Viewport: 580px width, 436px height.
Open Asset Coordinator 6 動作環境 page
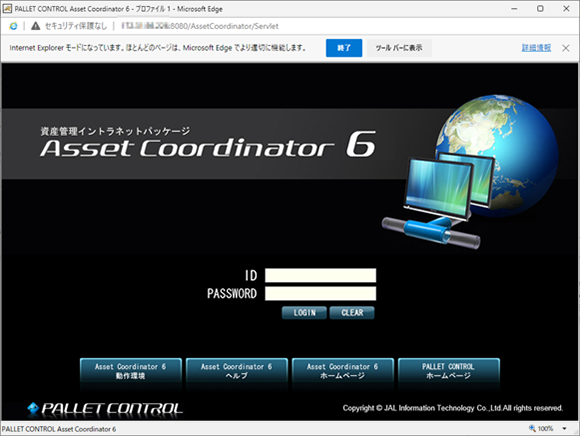pos(131,371)
